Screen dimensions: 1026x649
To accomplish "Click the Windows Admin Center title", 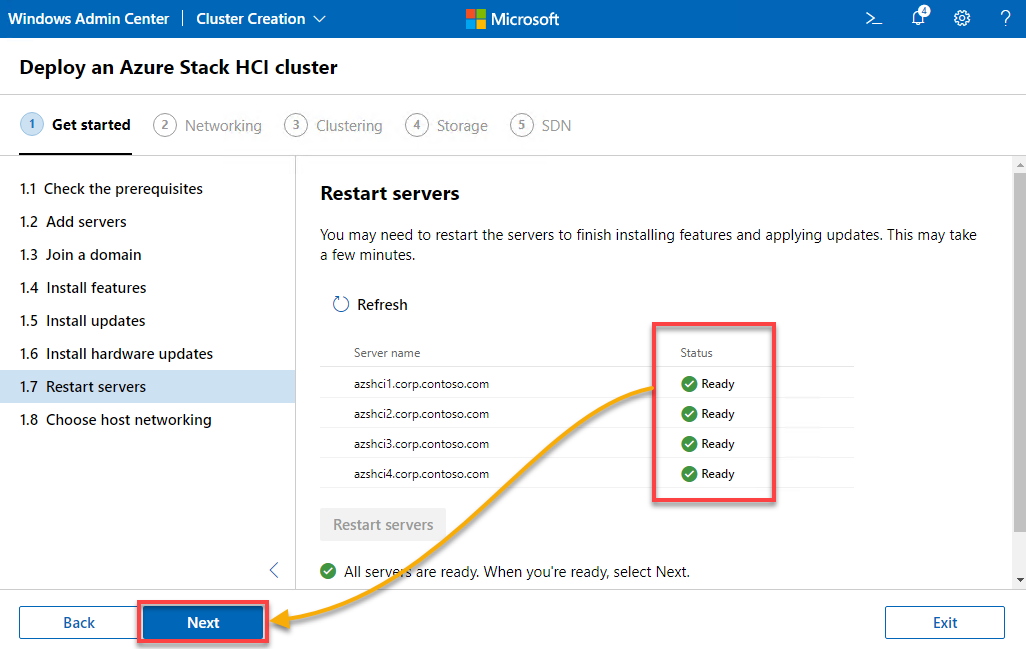I will pyautogui.click(x=88, y=19).
